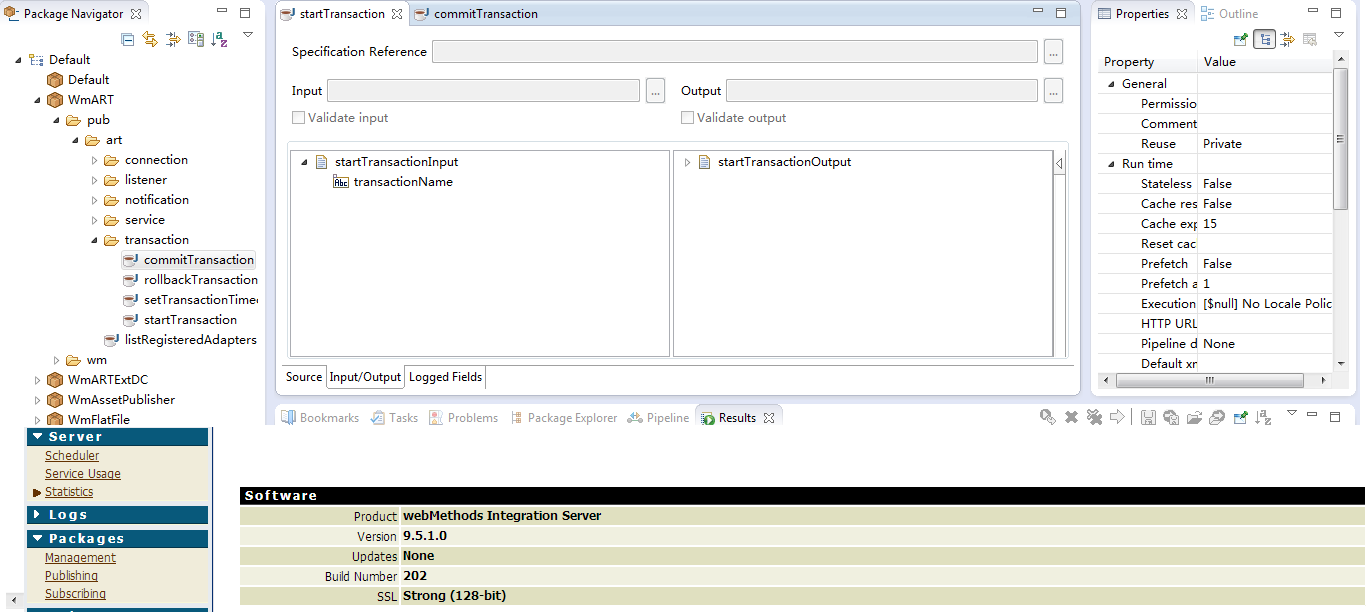This screenshot has height=612, width=1366.
Task: Click Show Advanced Properties icon in Properties
Action: [1287, 39]
